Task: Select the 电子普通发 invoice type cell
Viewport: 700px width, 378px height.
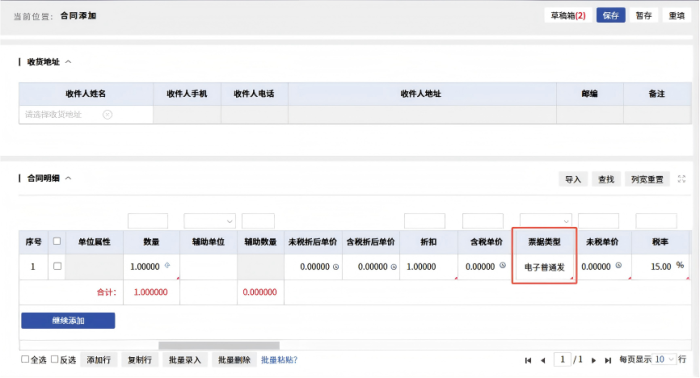Action: pos(545,267)
